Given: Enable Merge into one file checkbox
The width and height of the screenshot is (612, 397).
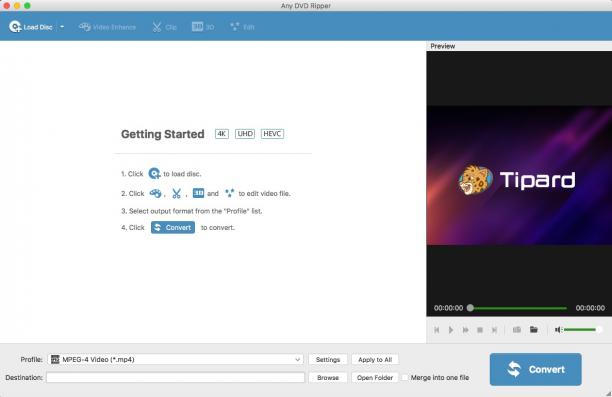Looking at the screenshot, I should (405, 377).
